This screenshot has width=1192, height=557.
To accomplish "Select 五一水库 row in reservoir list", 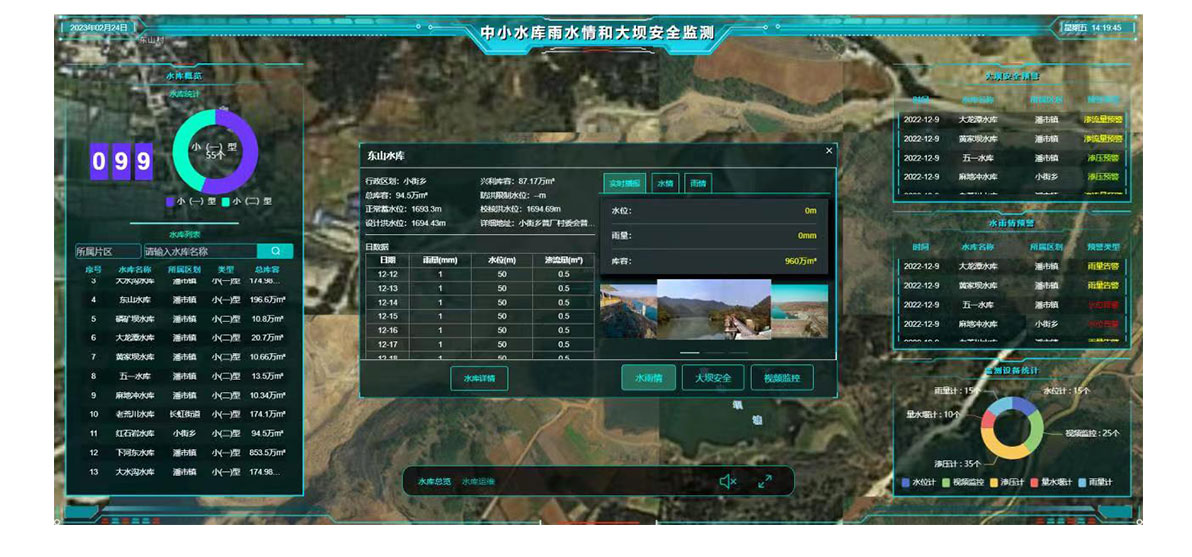I will pyautogui.click(x=135, y=376).
